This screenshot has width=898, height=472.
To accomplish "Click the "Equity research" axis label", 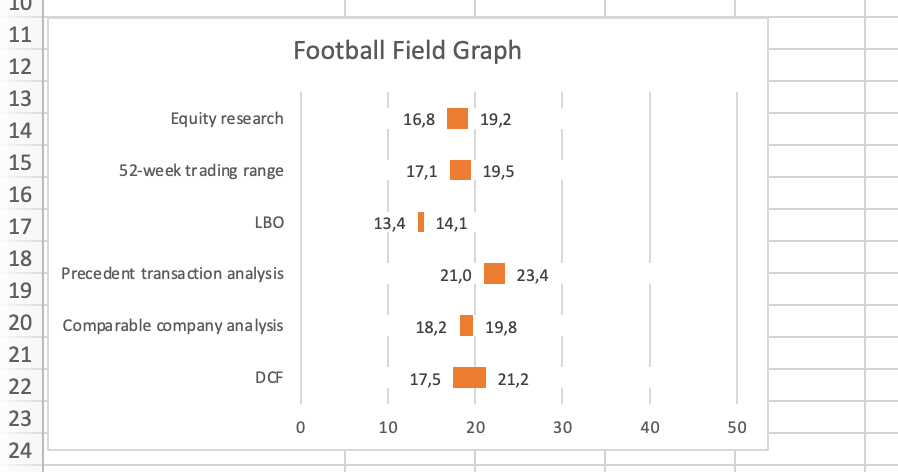I will click(x=227, y=119).
